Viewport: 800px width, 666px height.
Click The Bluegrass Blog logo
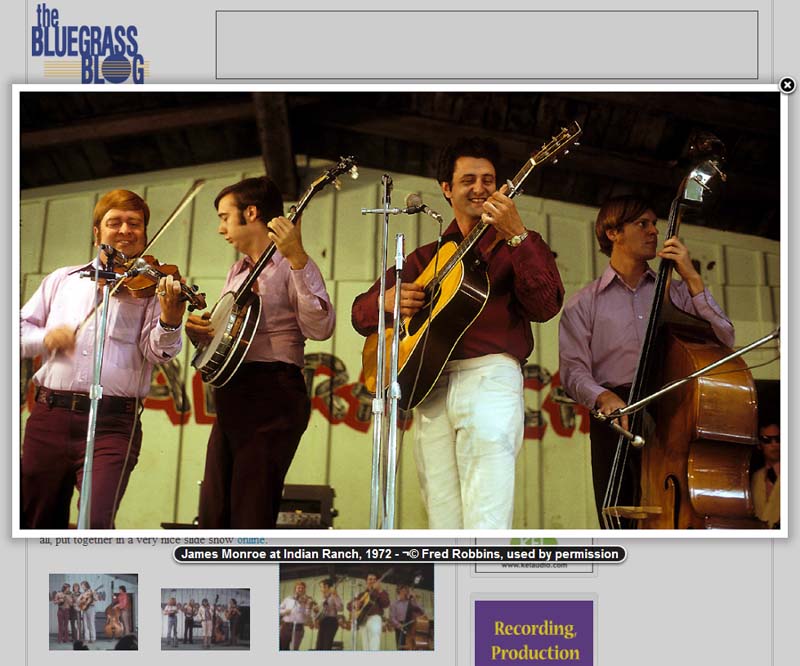pos(88,45)
